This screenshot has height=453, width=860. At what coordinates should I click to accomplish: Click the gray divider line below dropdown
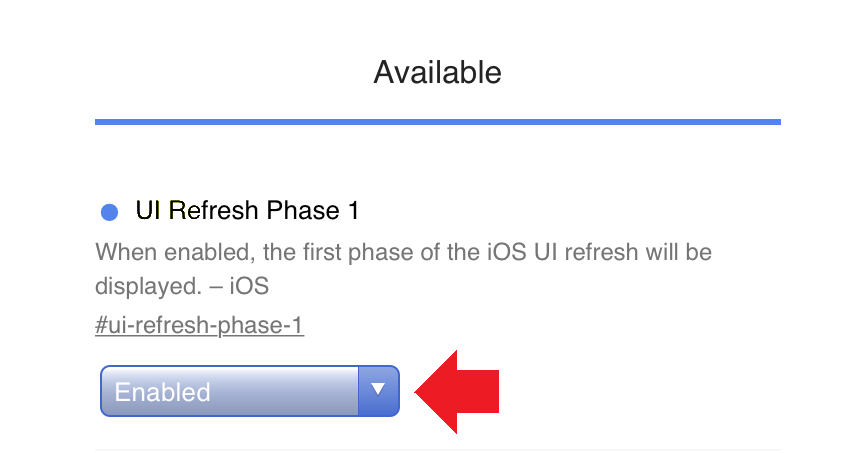coord(437,449)
